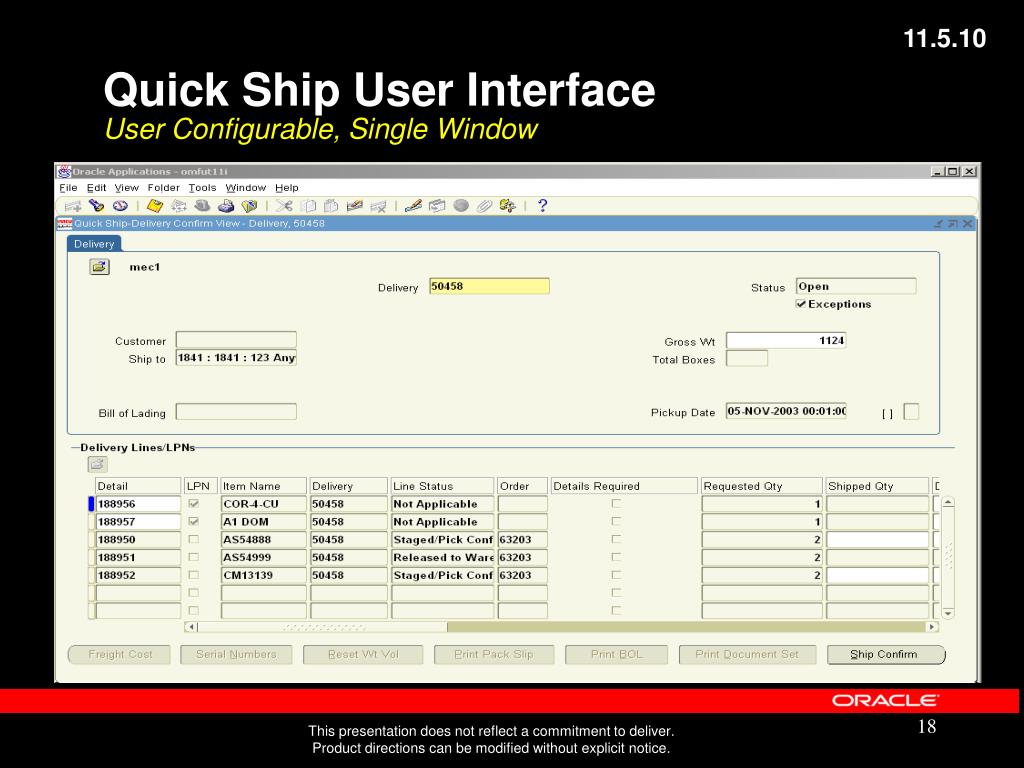The image size is (1024, 768).
Task: Click the horizontal scrollbar thumb of lines table
Action: (323, 627)
